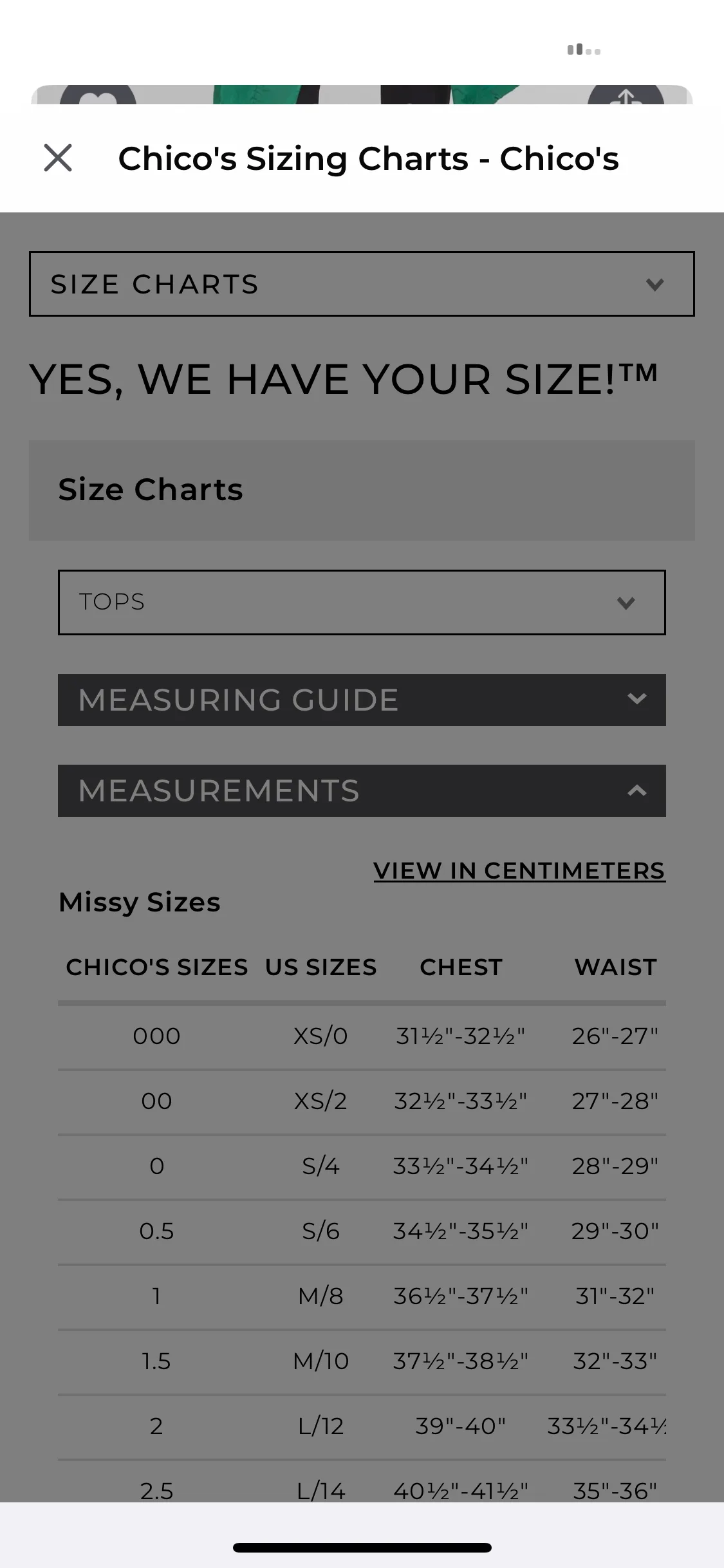The image size is (724, 1568).
Task: Tap the share icon on product image
Action: click(x=626, y=95)
